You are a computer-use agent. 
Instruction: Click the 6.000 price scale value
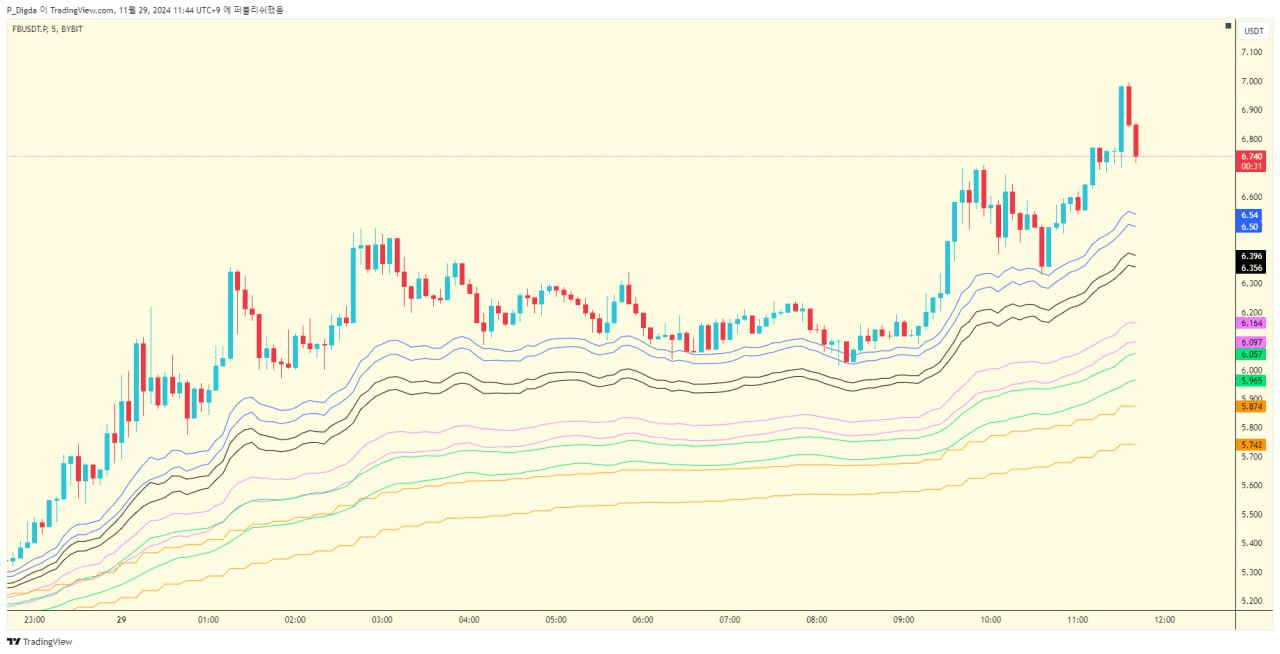tap(1252, 370)
